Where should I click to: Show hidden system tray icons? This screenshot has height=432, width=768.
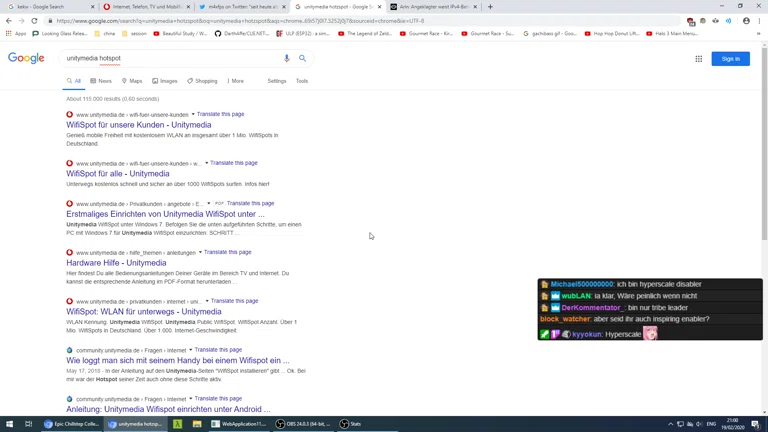[670, 424]
